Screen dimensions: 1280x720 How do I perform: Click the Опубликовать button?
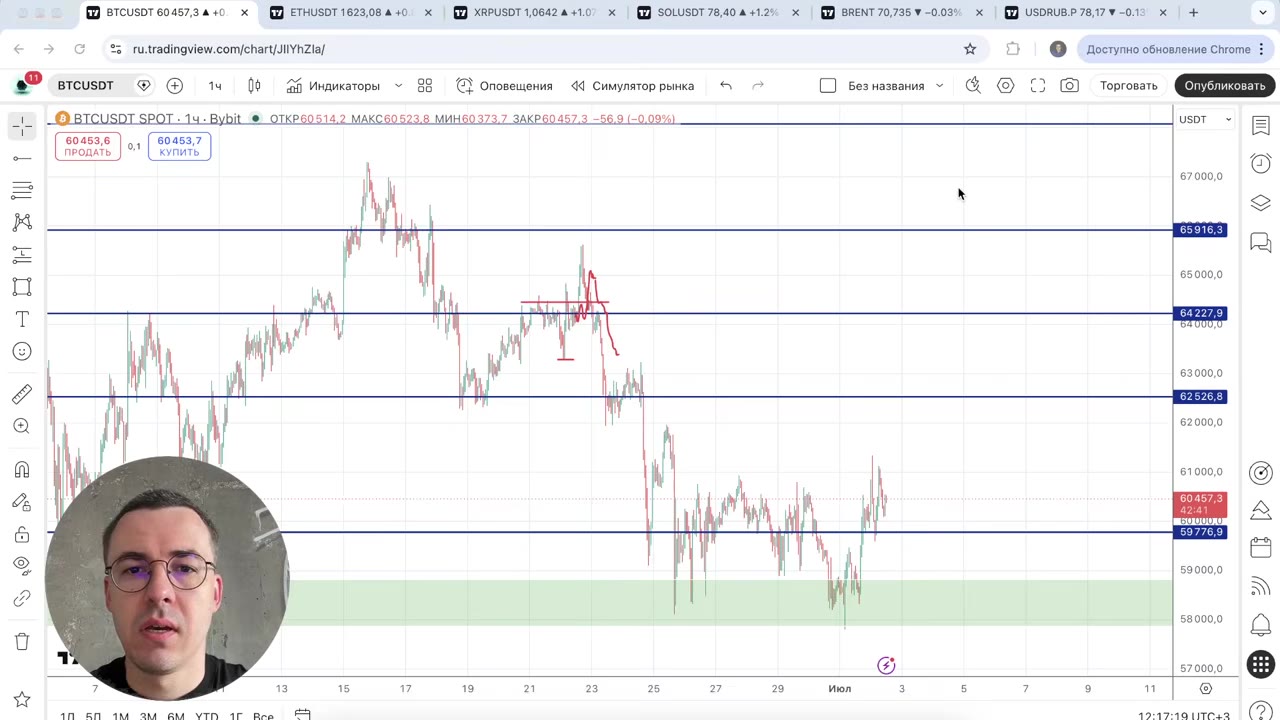click(x=1225, y=86)
